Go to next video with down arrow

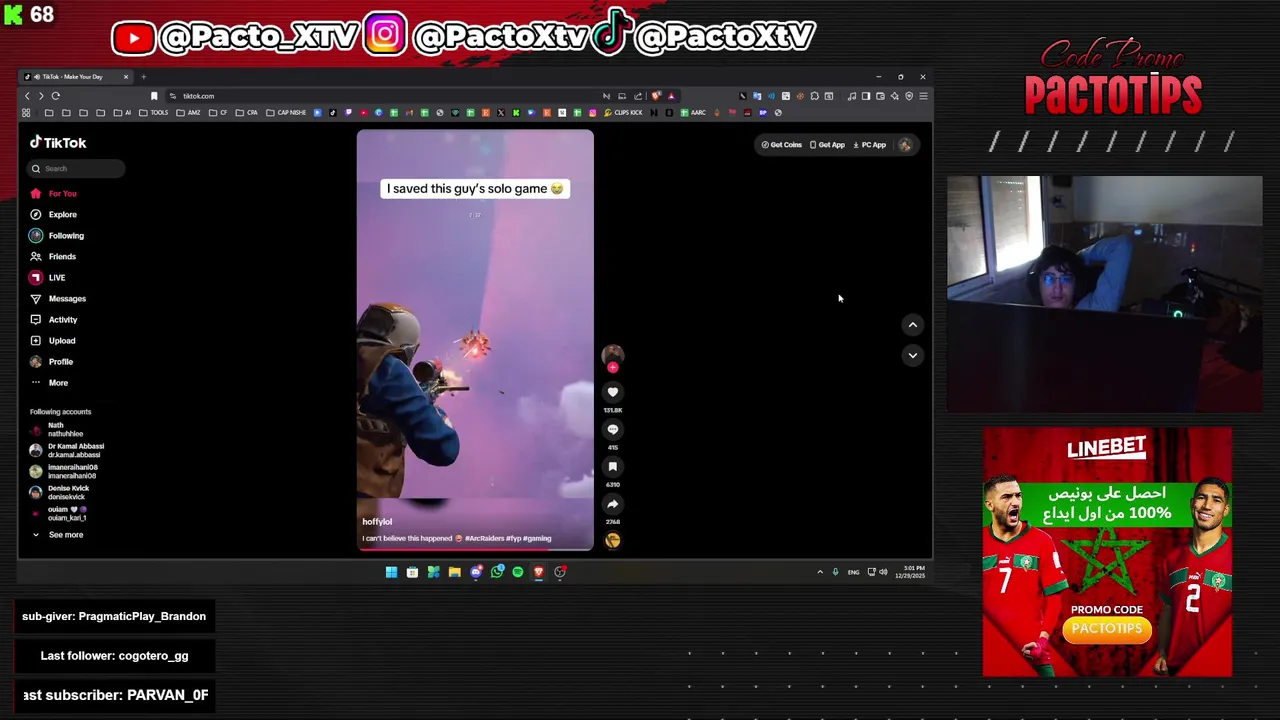pos(912,355)
